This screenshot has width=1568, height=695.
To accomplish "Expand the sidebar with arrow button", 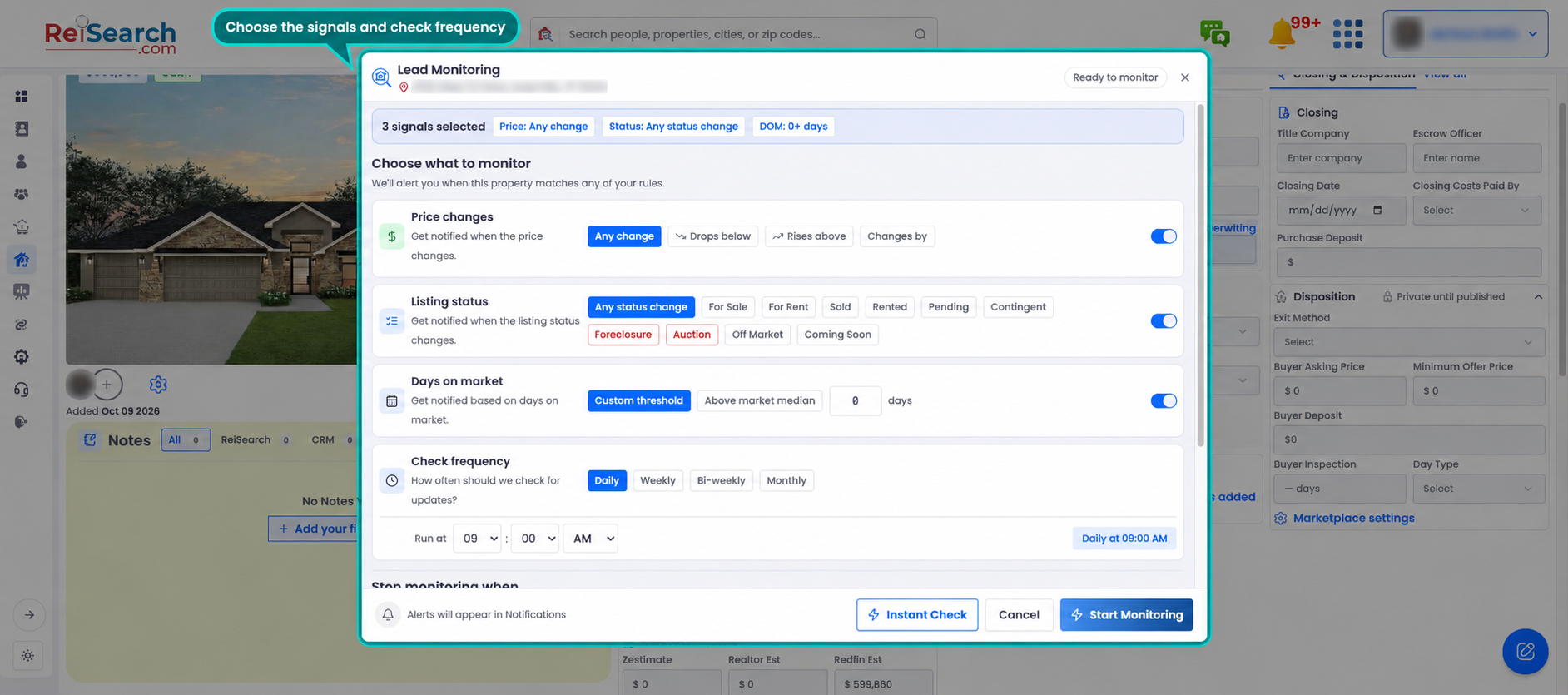I will click(x=29, y=615).
